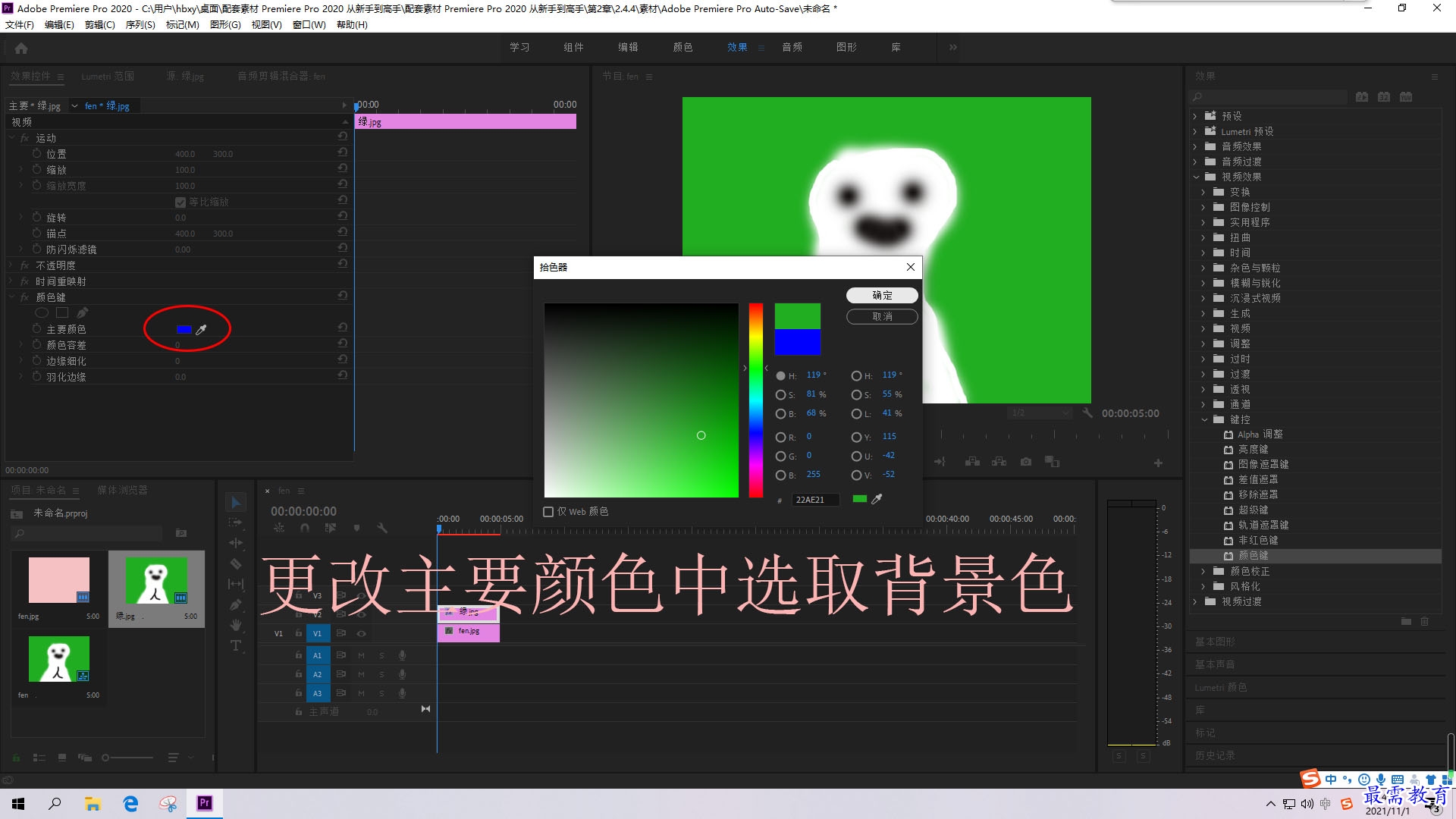This screenshot has height=819, width=1456.
Task: Uncheck 等比缩放 uniform scale checkbox
Action: (x=180, y=202)
